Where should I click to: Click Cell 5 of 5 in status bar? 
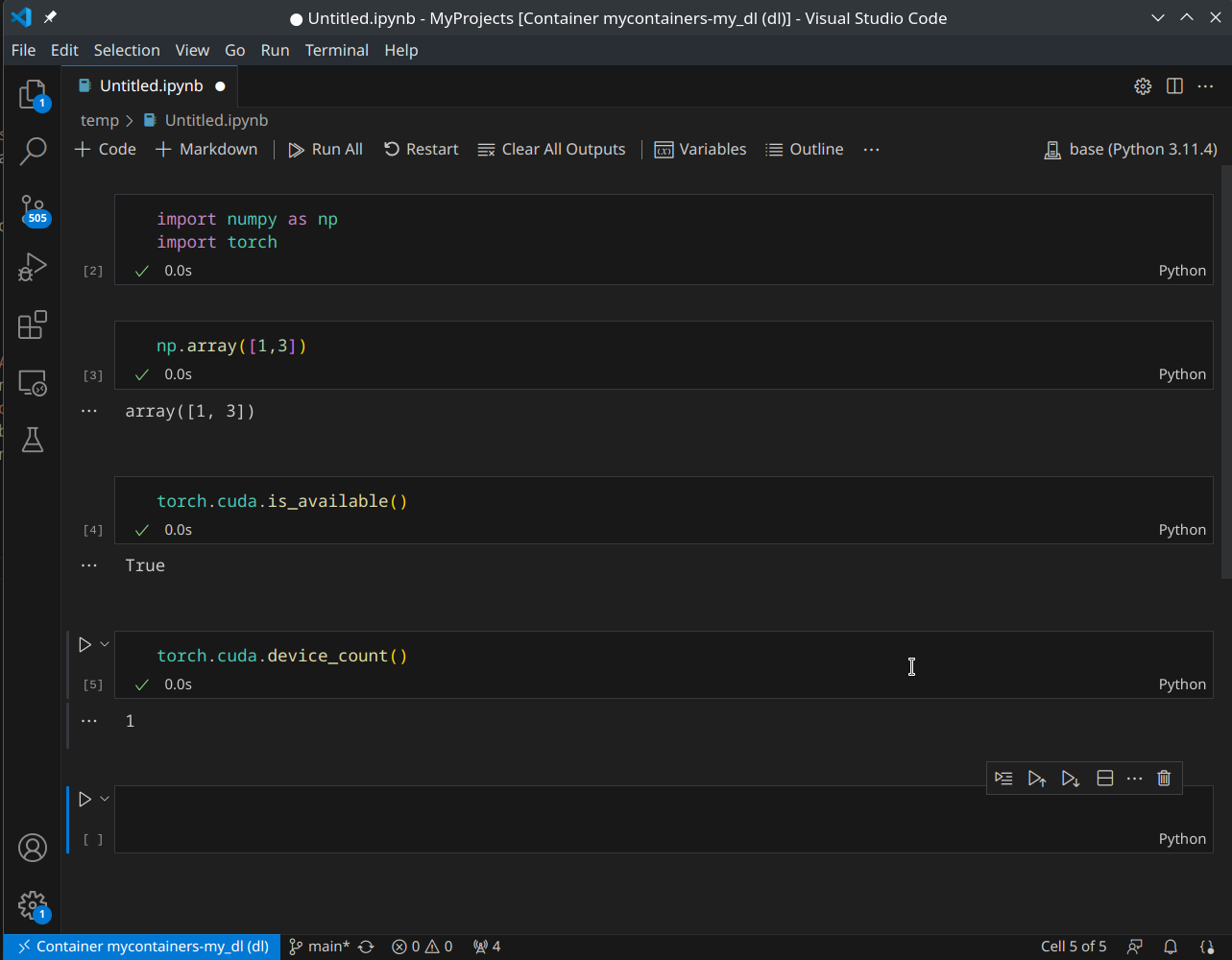coord(1074,947)
